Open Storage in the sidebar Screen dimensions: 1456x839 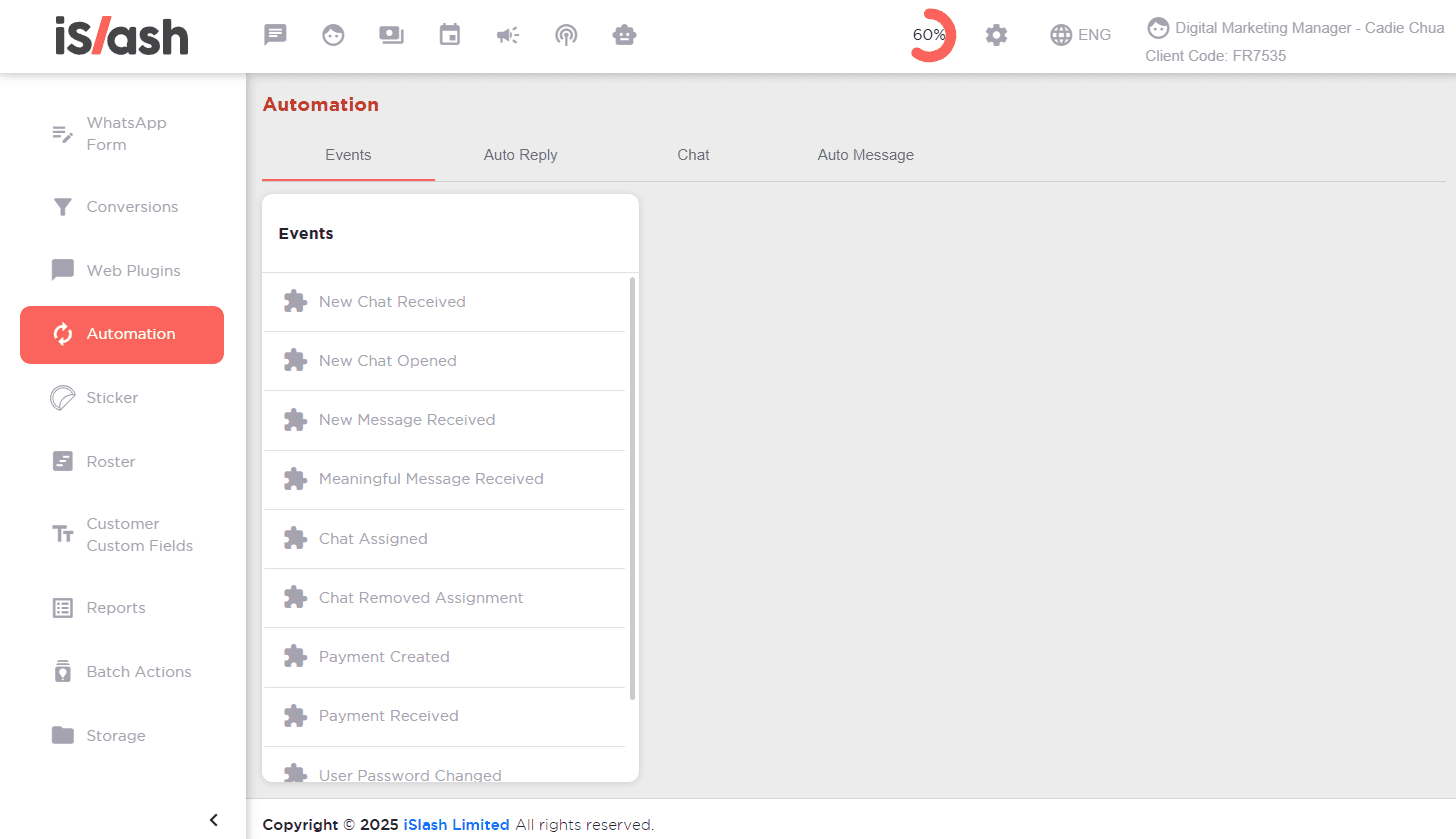[x=122, y=736]
